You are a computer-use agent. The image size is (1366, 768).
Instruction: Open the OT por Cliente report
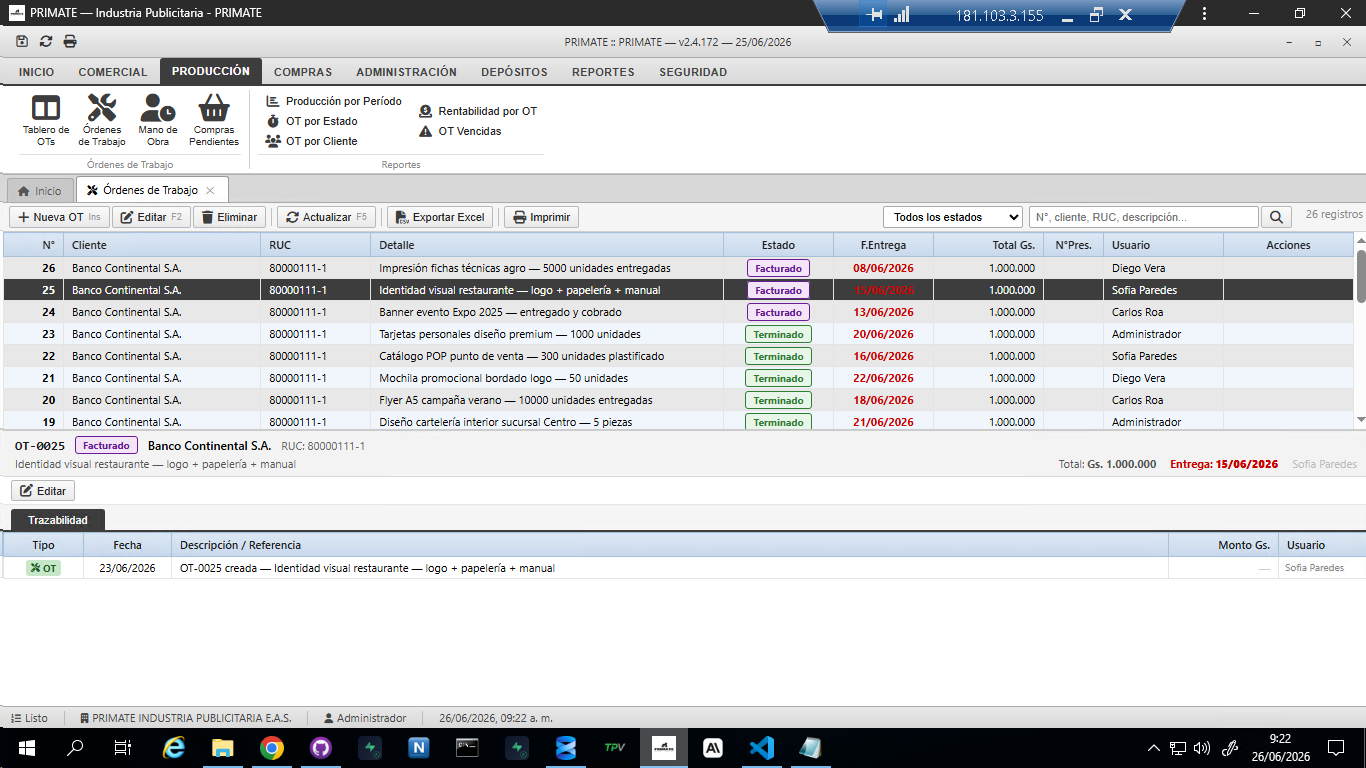pyautogui.click(x=311, y=141)
